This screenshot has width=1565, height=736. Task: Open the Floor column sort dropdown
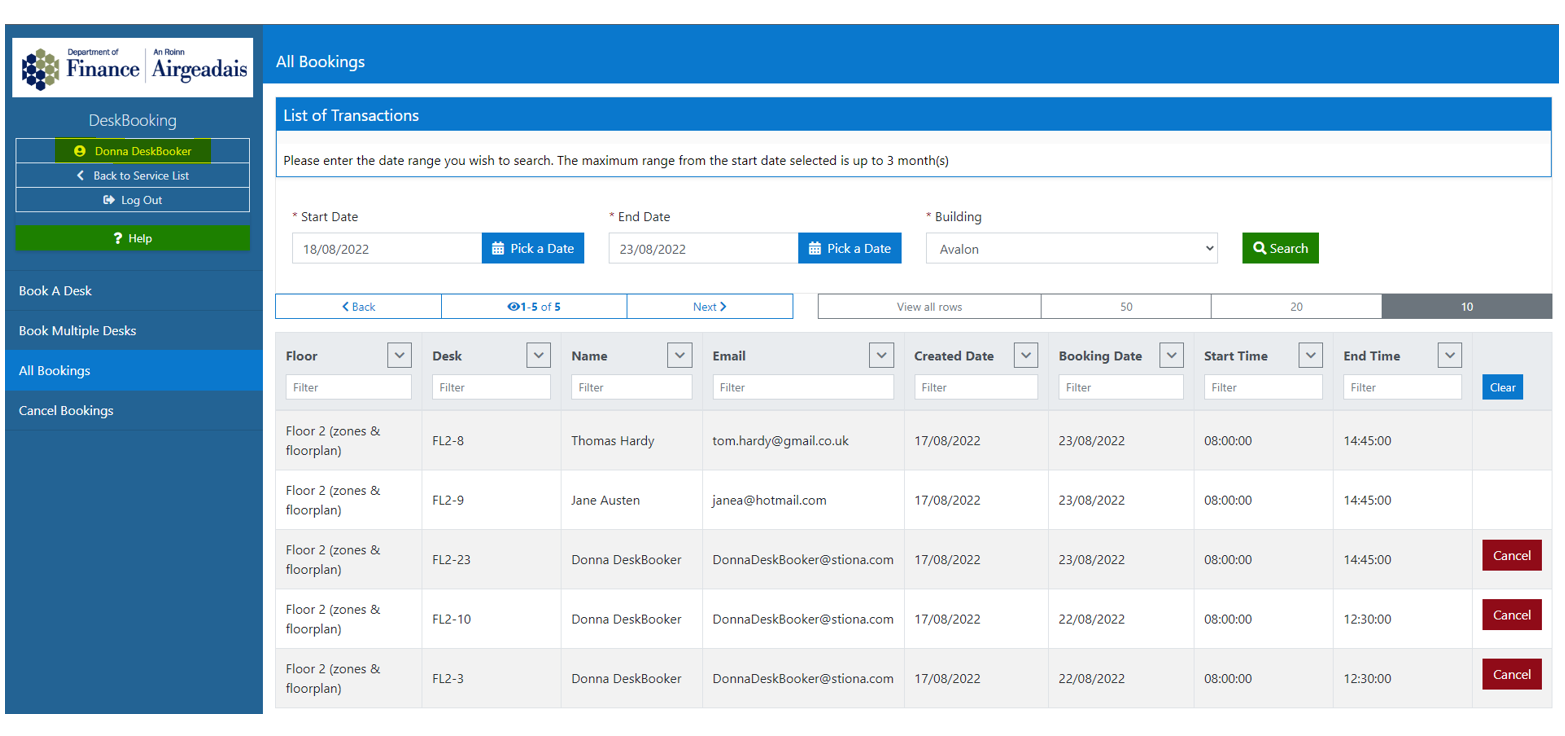tap(399, 355)
